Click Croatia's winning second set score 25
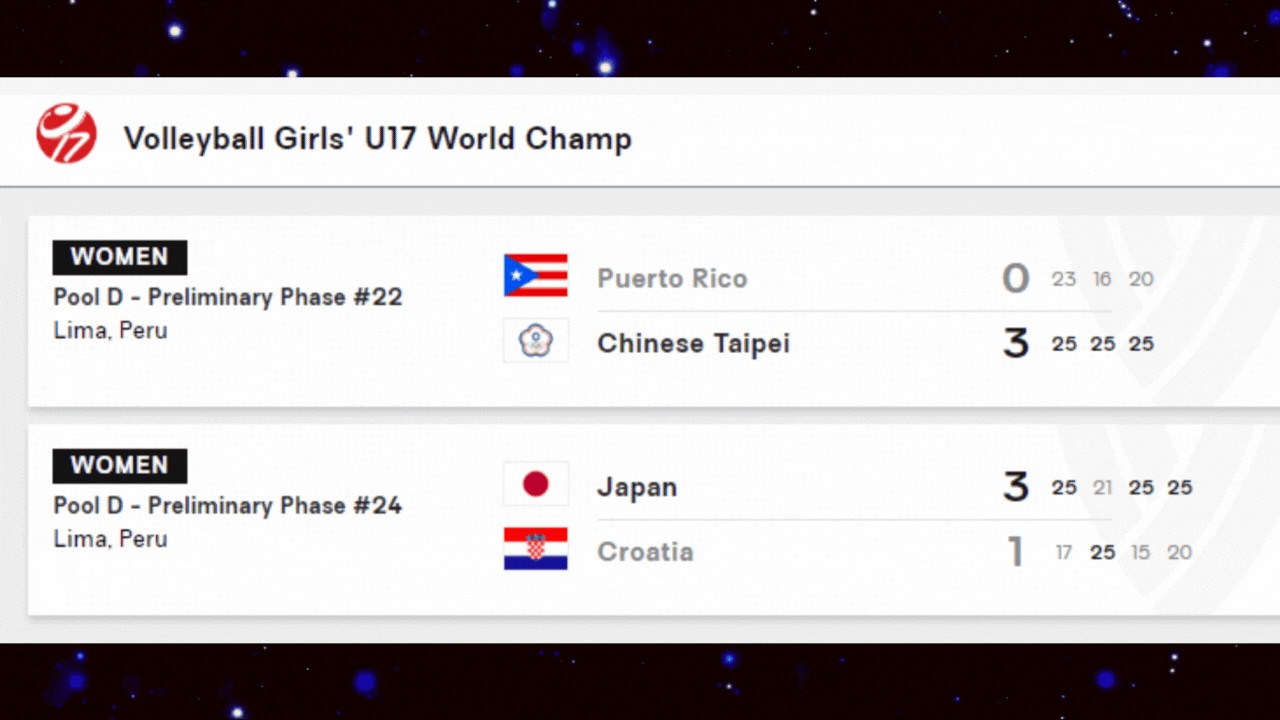 pos(1102,552)
